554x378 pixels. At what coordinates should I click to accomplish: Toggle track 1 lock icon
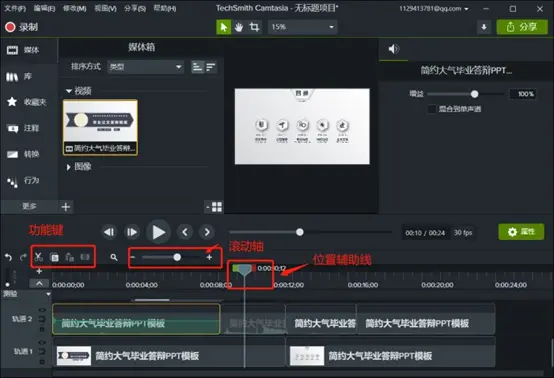(x=42, y=352)
